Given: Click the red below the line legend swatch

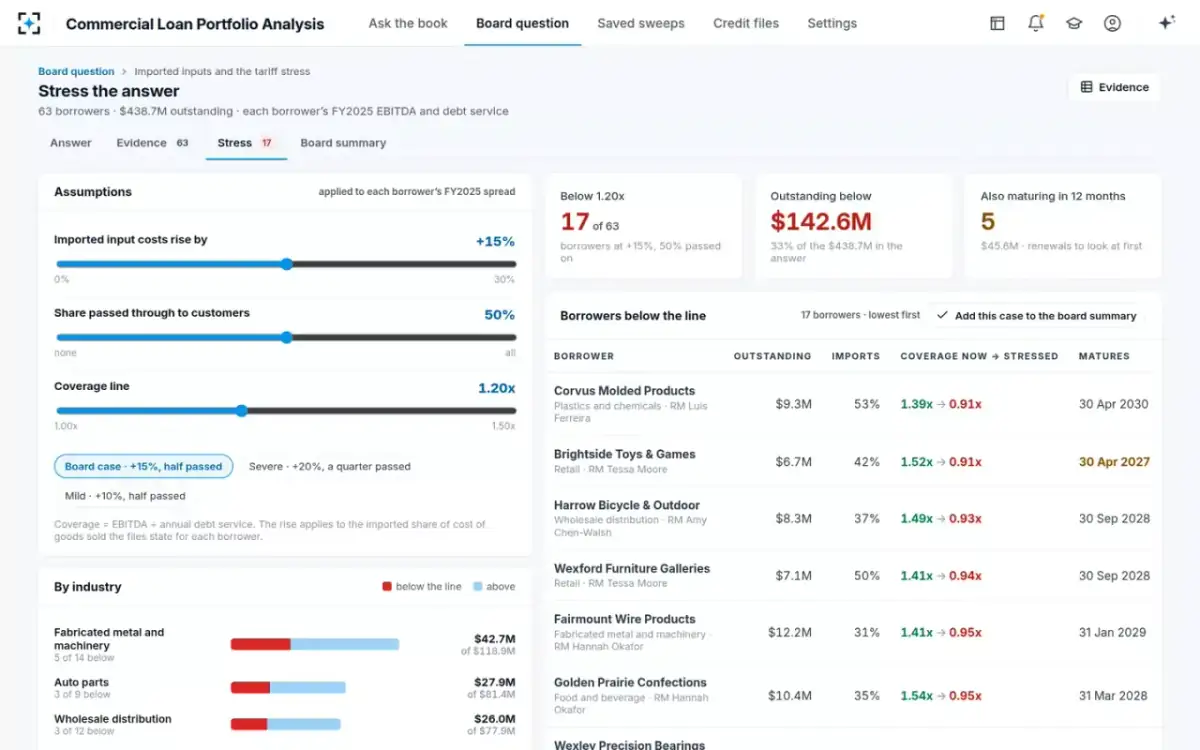Looking at the screenshot, I should pos(387,587).
